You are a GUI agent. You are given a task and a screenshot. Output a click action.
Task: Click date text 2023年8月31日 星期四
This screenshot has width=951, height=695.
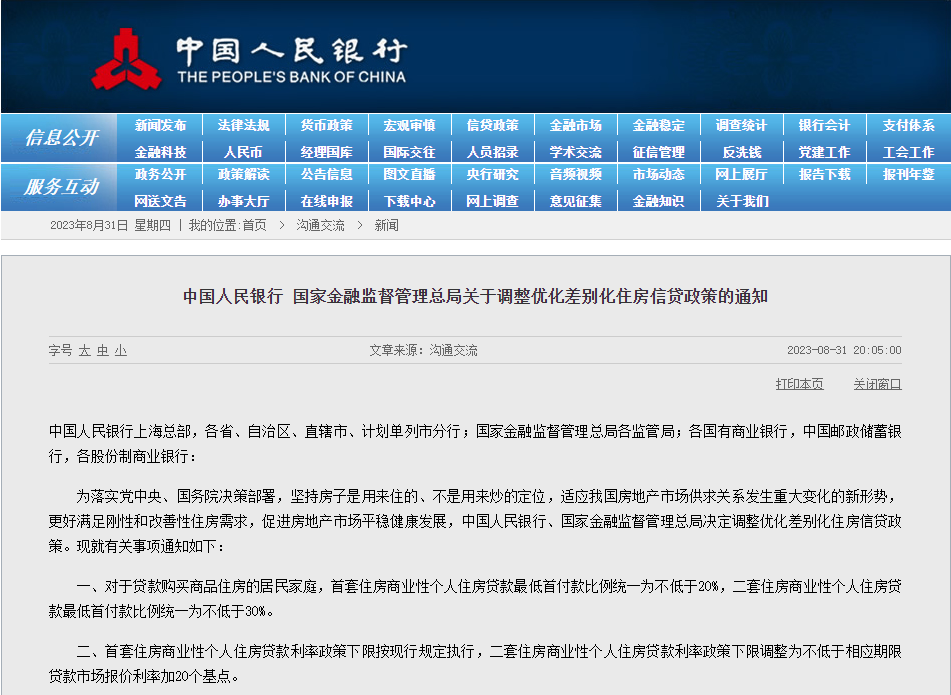(110, 226)
